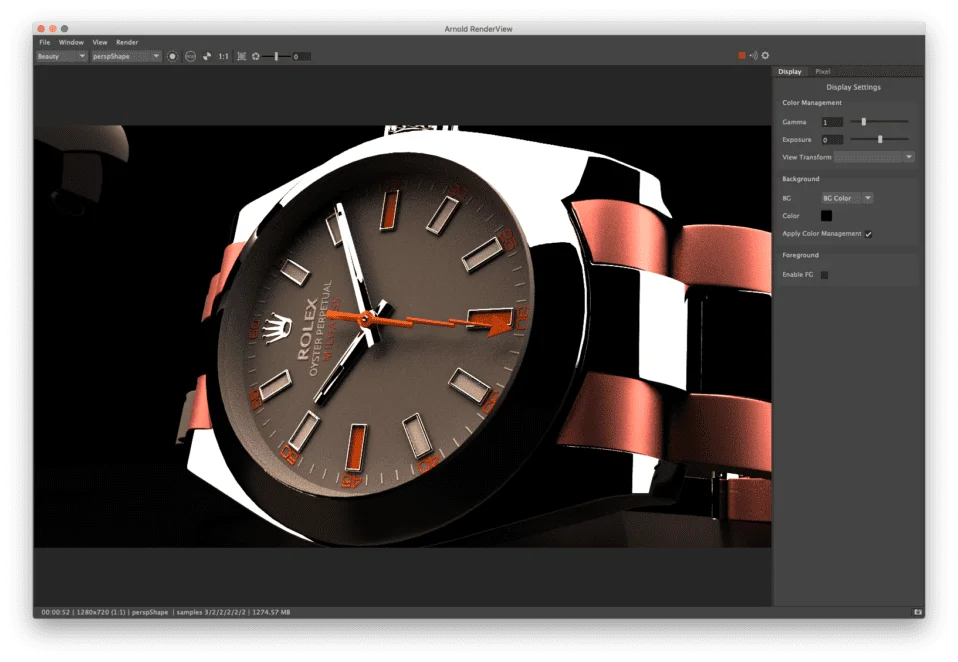Stop the render with the red square
The width and height of the screenshot is (958, 662).
tap(742, 56)
